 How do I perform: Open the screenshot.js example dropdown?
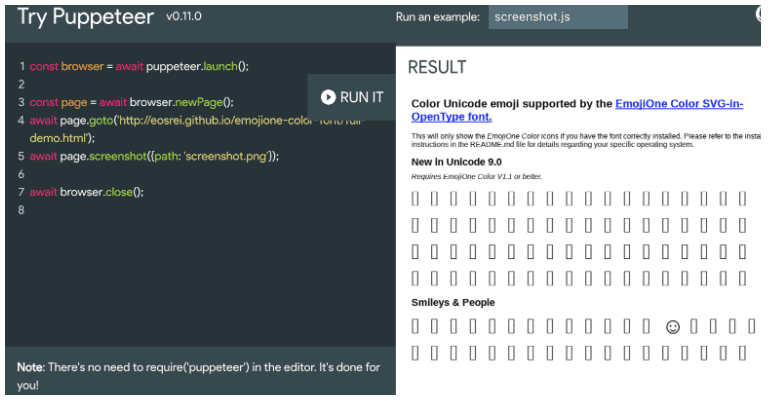558,17
